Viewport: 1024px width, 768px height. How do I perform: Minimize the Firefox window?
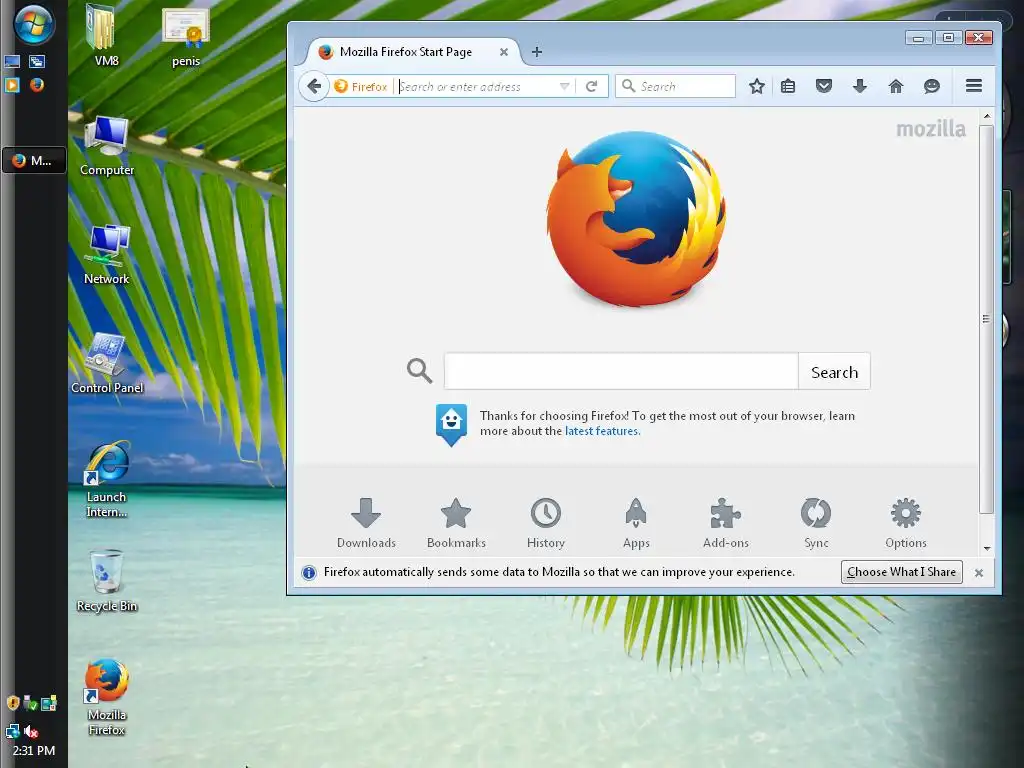click(x=918, y=38)
